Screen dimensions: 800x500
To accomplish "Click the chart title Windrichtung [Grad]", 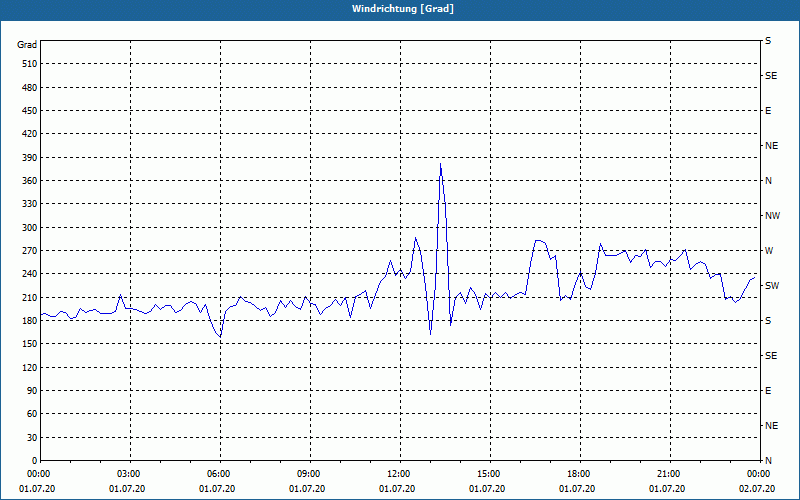I will pyautogui.click(x=403, y=9).
